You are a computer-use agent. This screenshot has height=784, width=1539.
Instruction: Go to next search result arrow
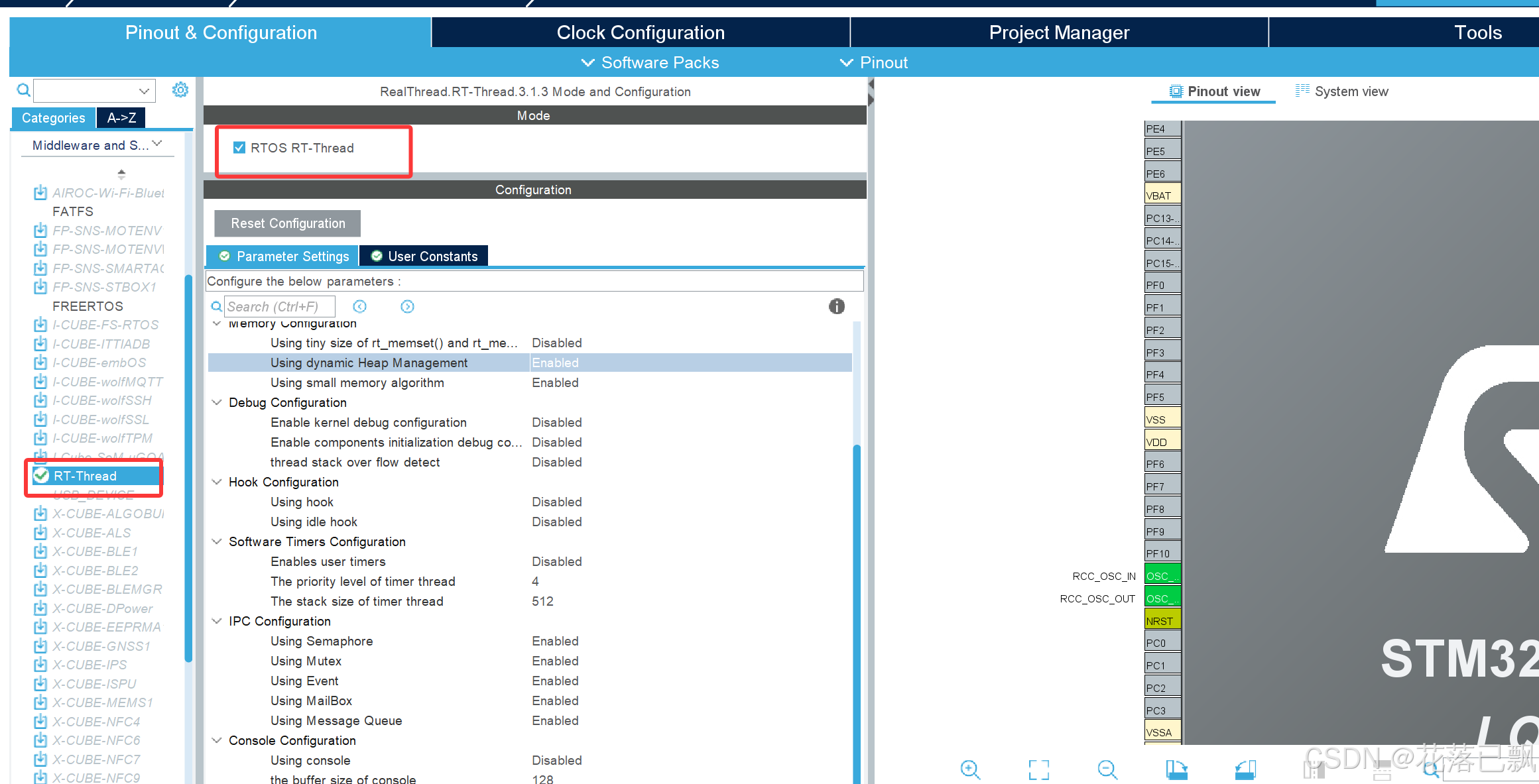(407, 306)
